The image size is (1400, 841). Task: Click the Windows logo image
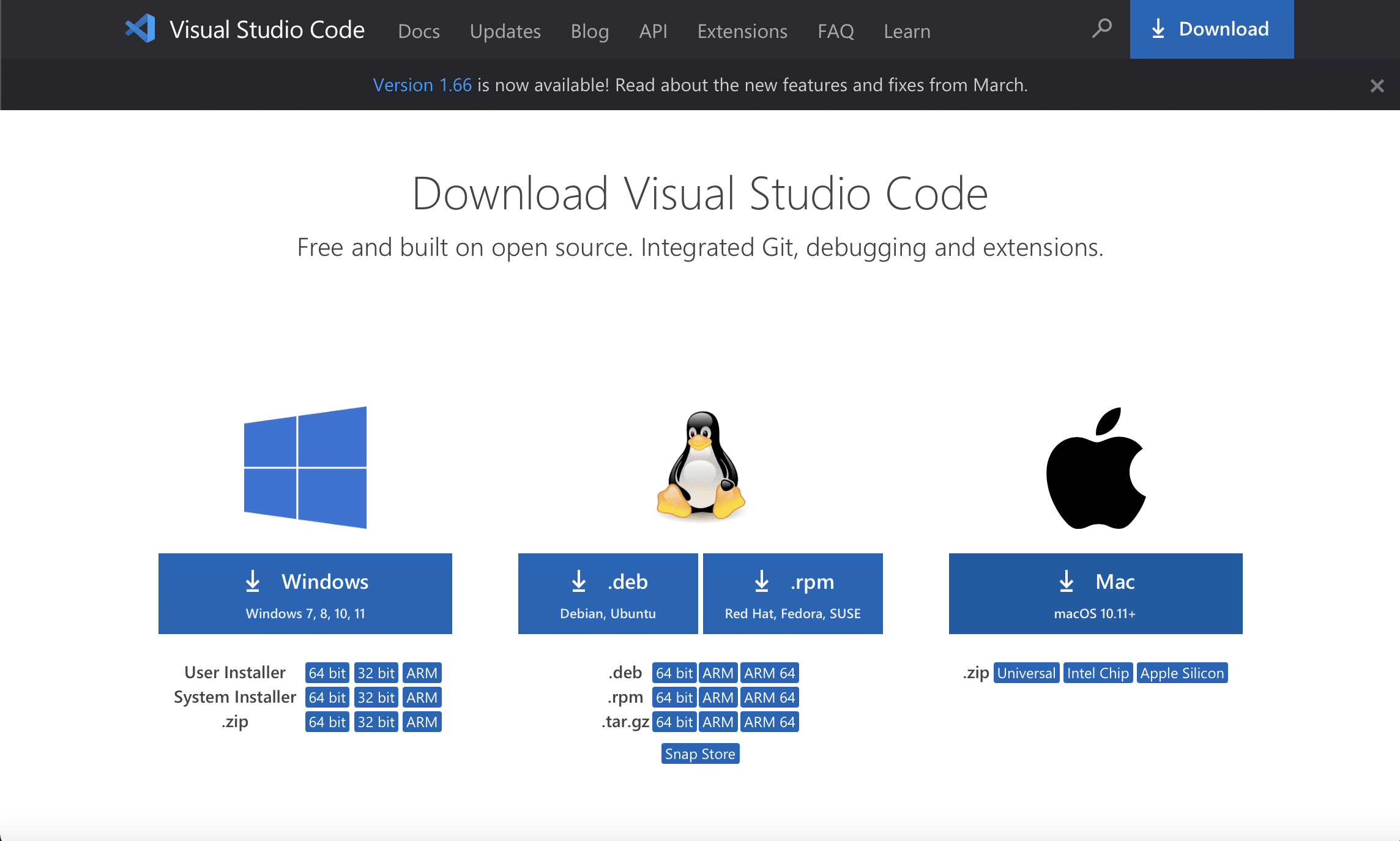pos(305,468)
